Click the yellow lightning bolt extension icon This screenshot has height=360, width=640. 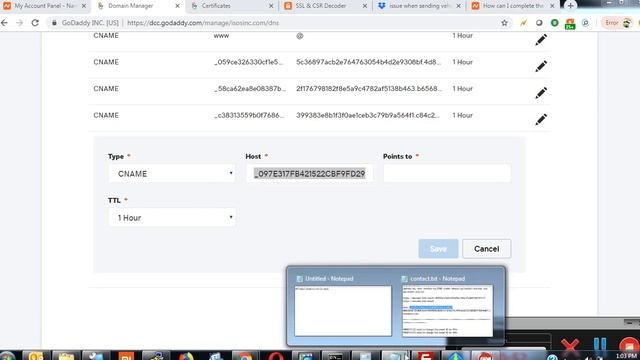(523, 23)
